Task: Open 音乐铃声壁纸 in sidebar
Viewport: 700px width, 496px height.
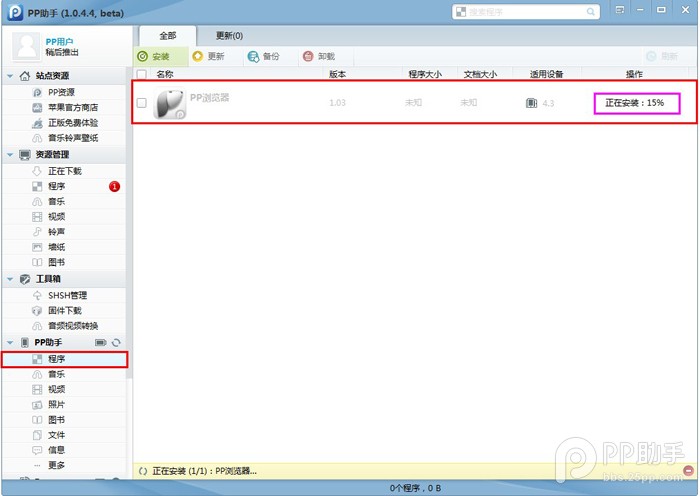Action: (64, 138)
